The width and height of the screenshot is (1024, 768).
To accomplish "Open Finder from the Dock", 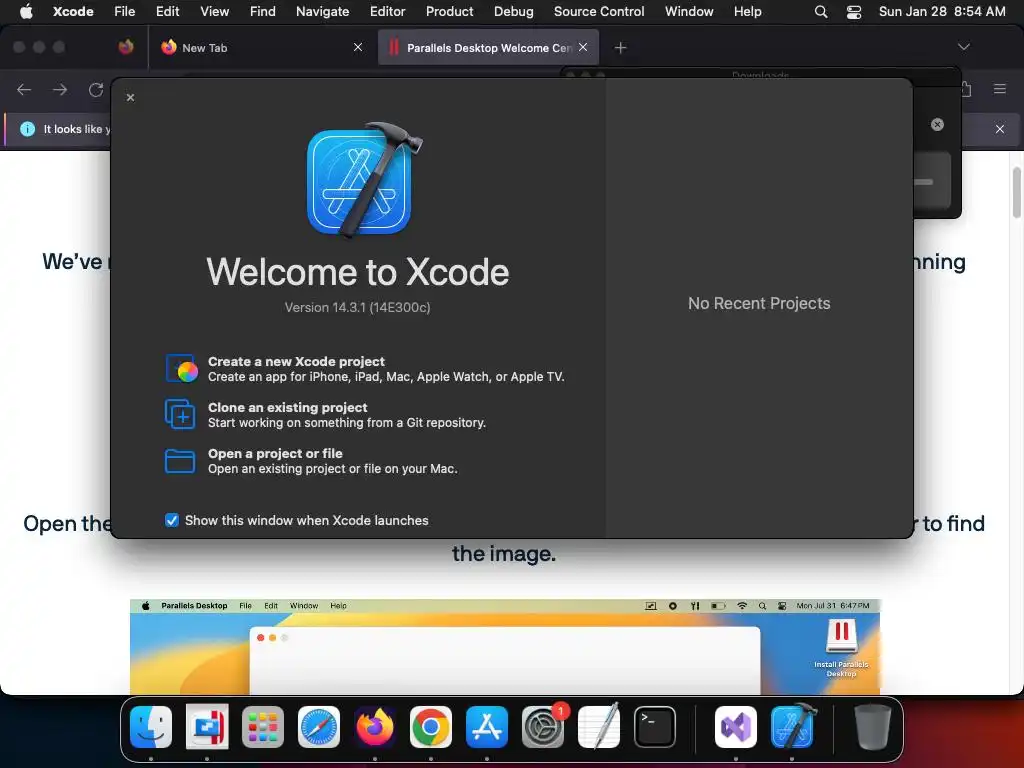I will tap(151, 726).
